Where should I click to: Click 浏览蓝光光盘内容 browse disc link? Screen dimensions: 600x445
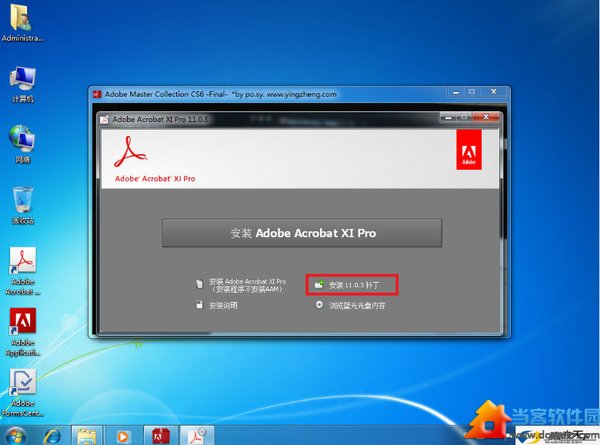pyautogui.click(x=357, y=305)
